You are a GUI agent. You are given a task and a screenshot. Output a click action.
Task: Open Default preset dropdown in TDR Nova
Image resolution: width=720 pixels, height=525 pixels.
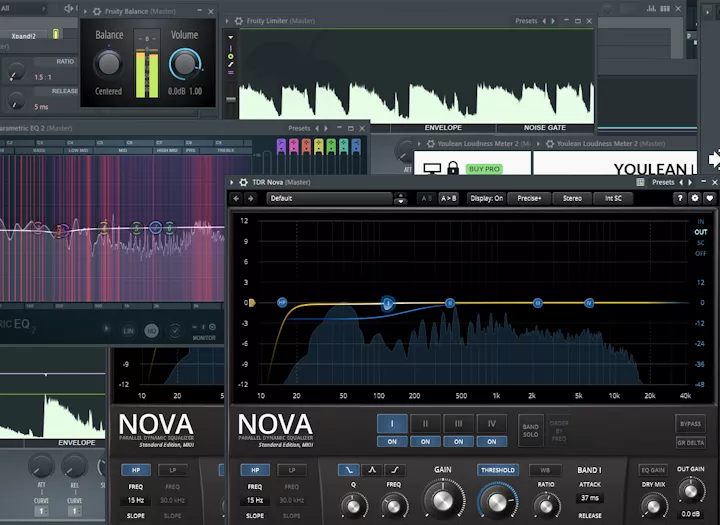coord(329,198)
